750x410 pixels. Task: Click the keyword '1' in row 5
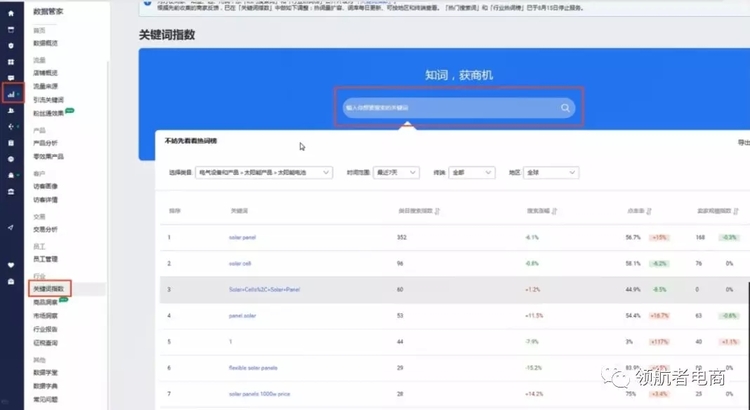[230, 342]
